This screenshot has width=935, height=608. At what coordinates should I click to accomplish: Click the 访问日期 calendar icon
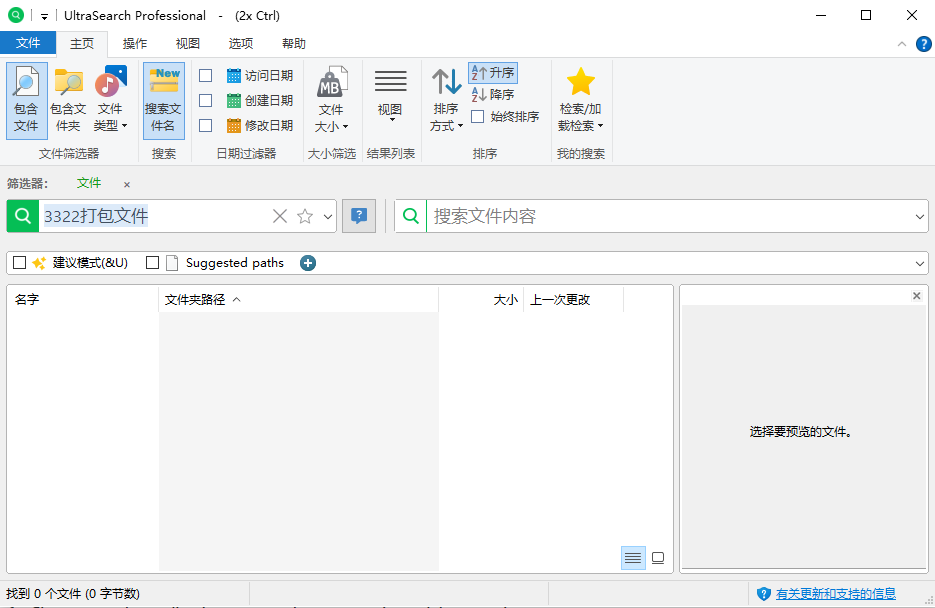[x=234, y=76]
